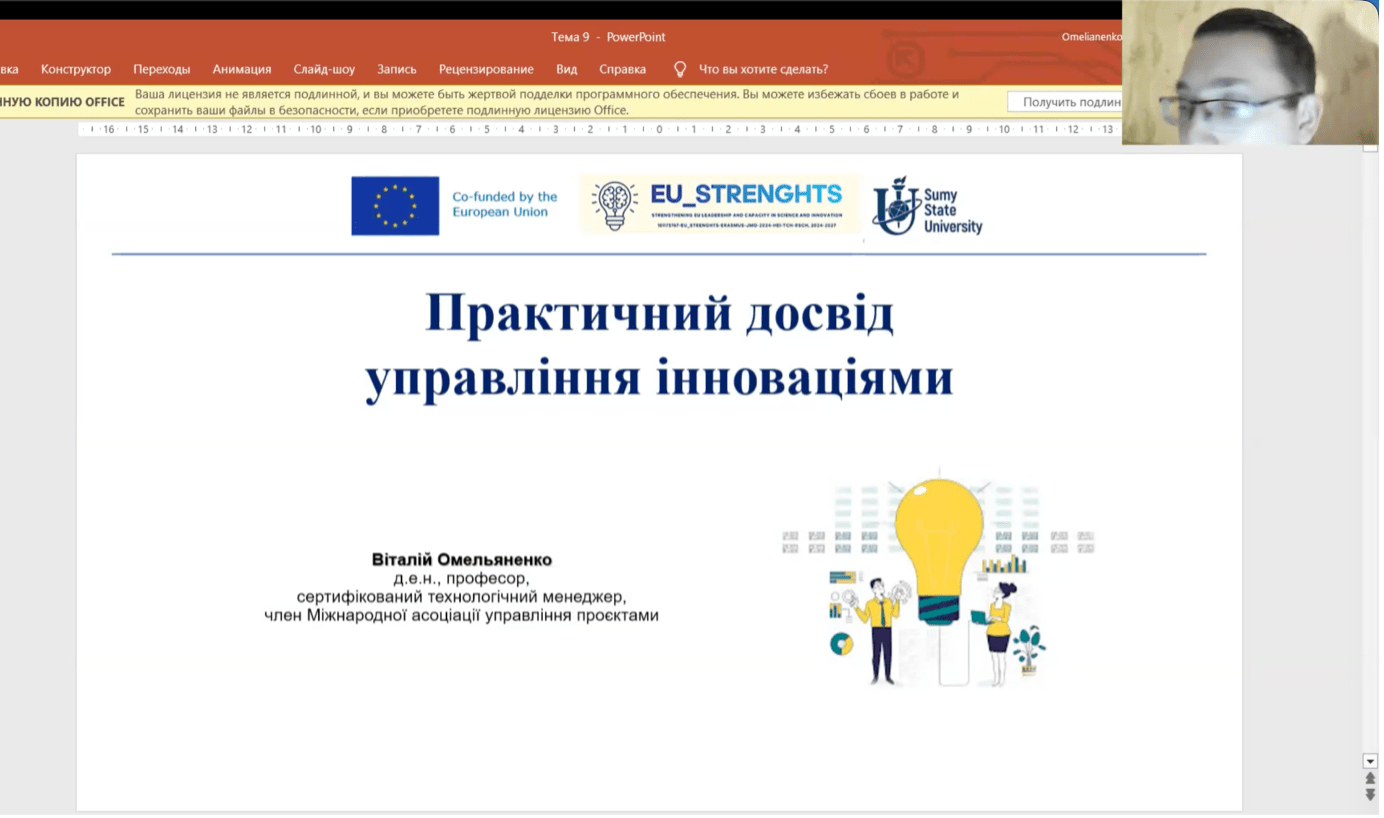This screenshot has height=818, width=1384.
Task: Select the Вид ribbon tab
Action: [x=567, y=69]
